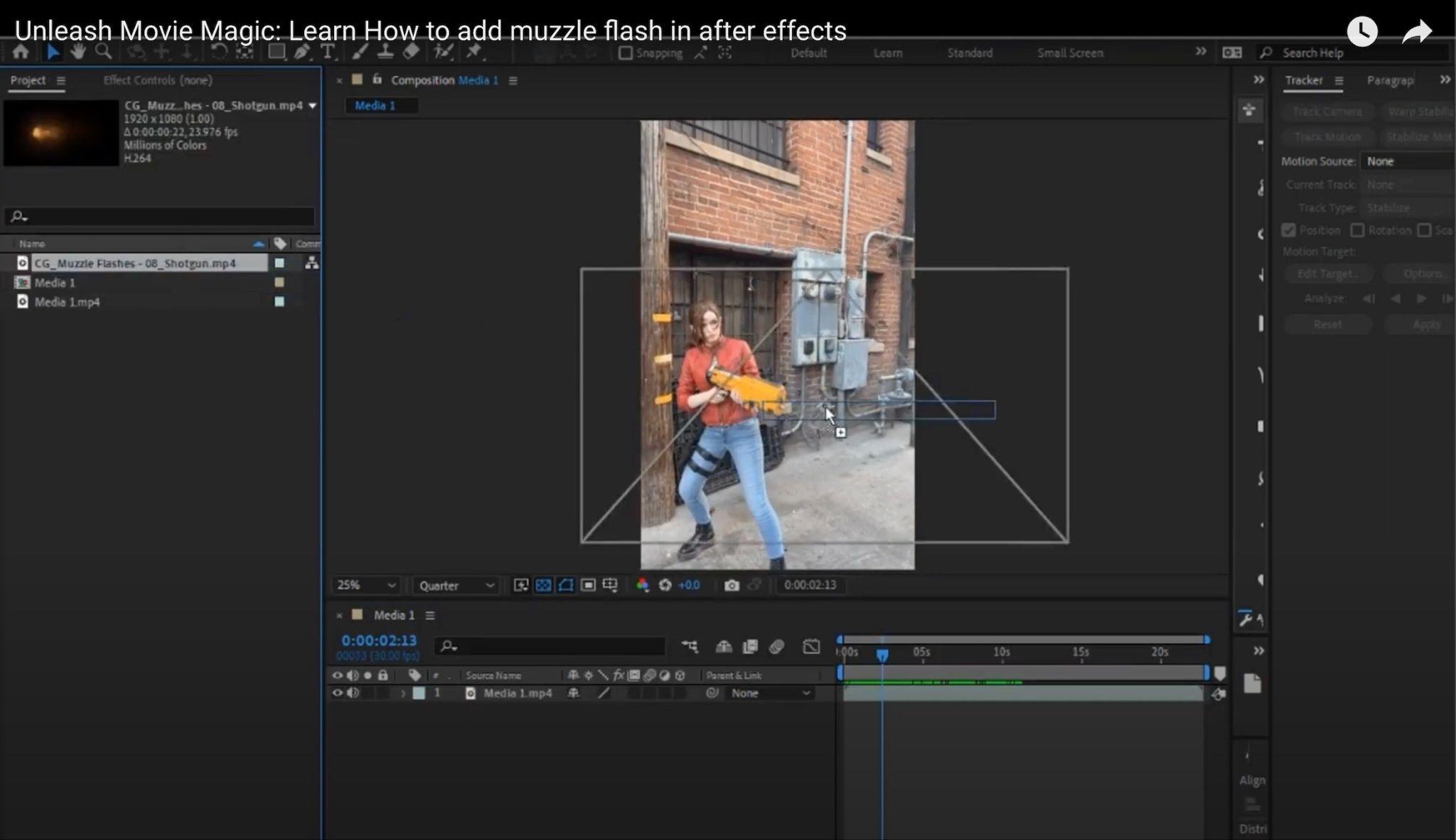Switch to the Learn workspace
This screenshot has height=840, width=1456.
(x=887, y=53)
